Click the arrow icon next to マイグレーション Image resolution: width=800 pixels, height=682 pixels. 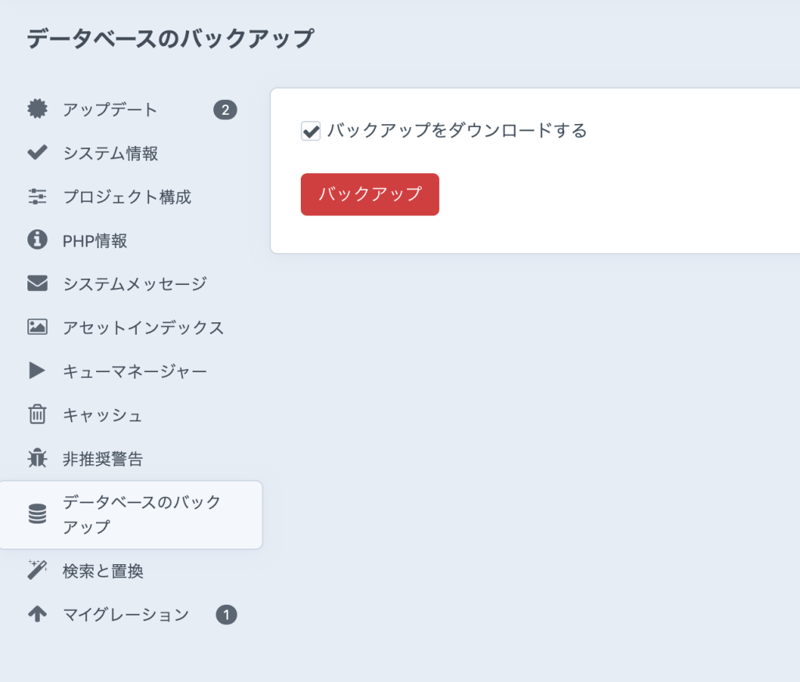pyautogui.click(x=35, y=614)
